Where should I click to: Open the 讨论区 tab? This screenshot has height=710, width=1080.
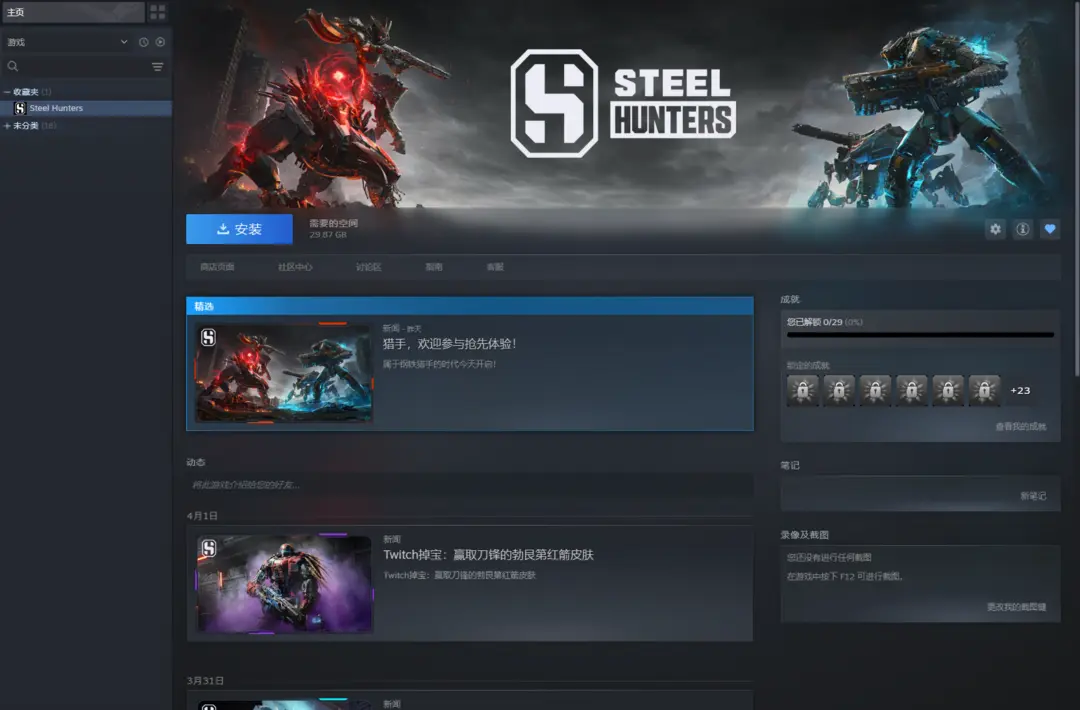coord(368,267)
